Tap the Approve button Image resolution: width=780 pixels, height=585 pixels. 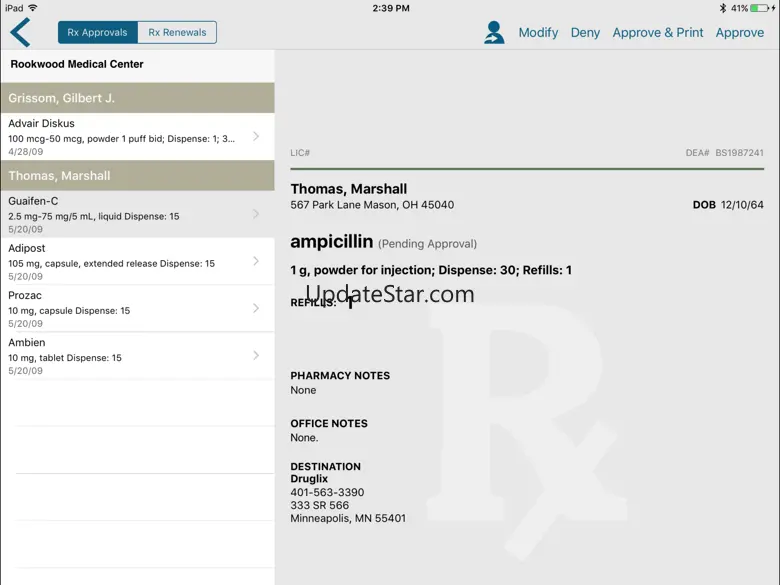tap(740, 33)
